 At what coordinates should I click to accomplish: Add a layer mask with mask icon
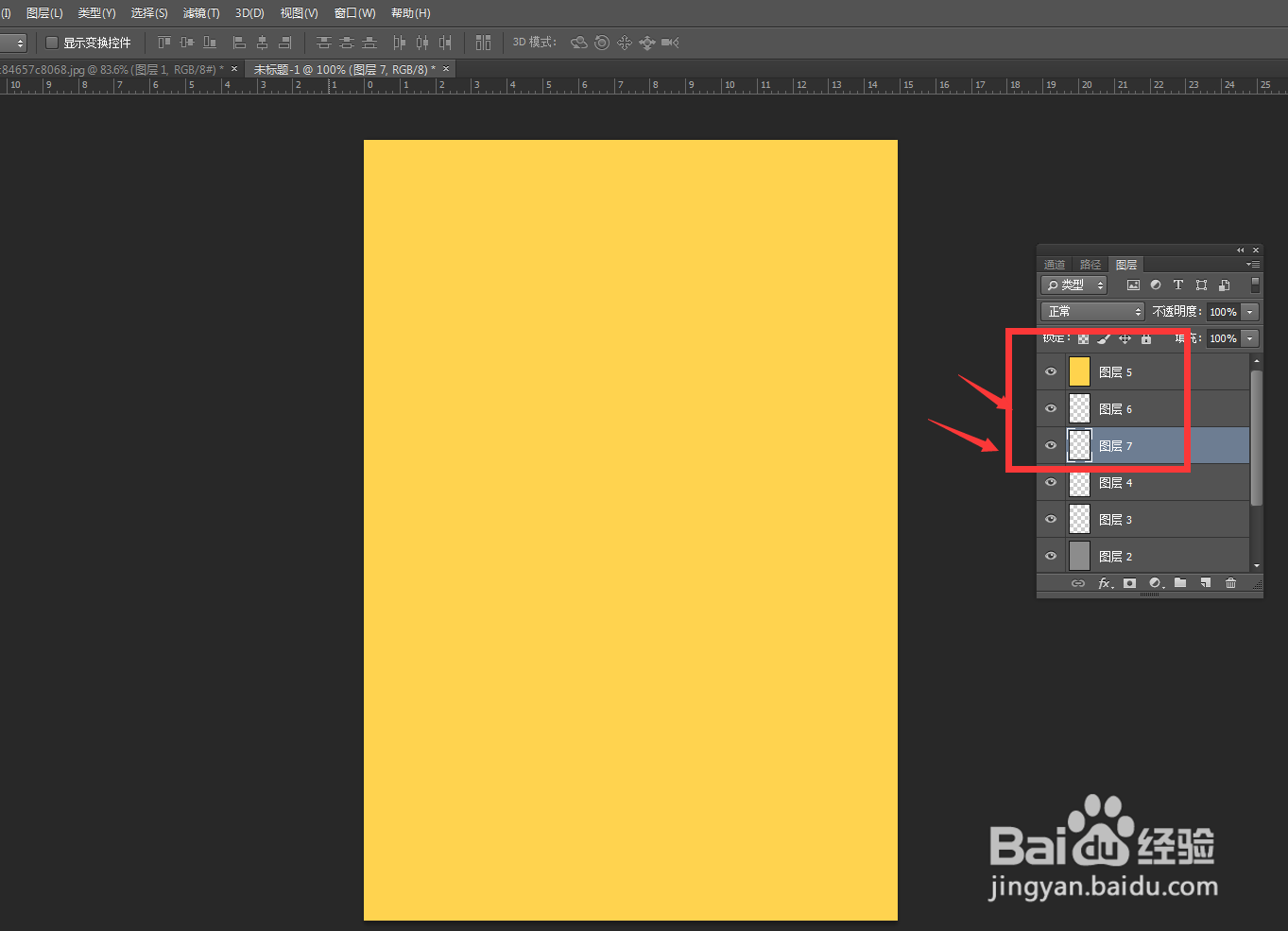pos(1129,583)
